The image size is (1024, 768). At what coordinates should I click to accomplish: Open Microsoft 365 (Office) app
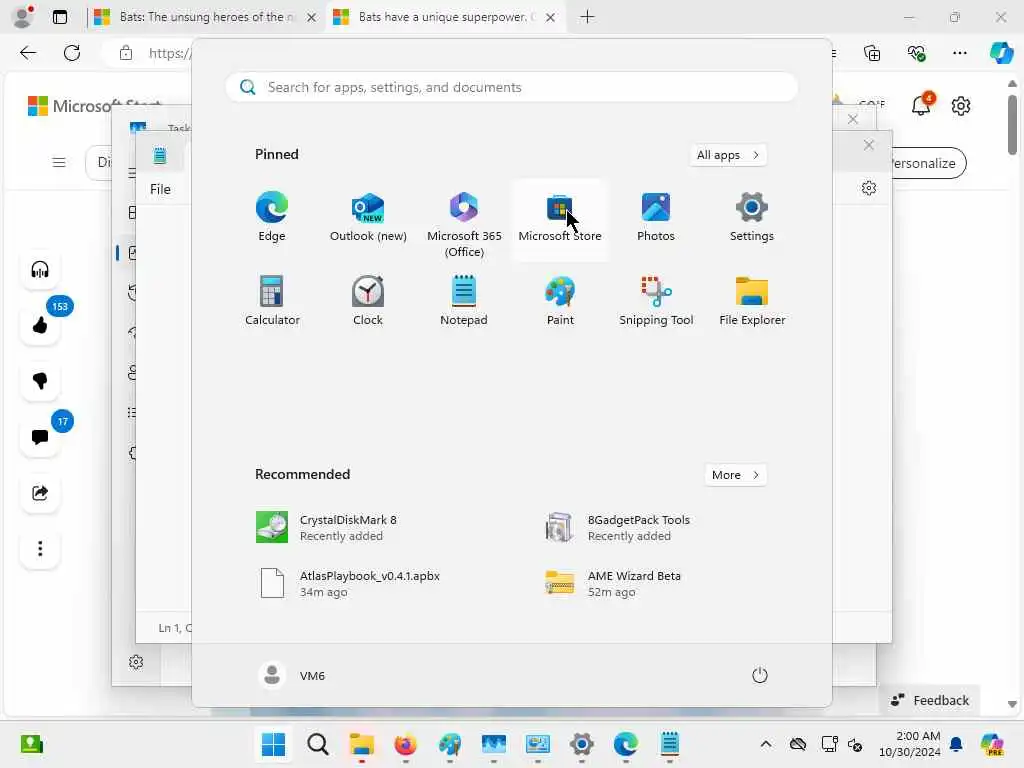[x=464, y=225]
